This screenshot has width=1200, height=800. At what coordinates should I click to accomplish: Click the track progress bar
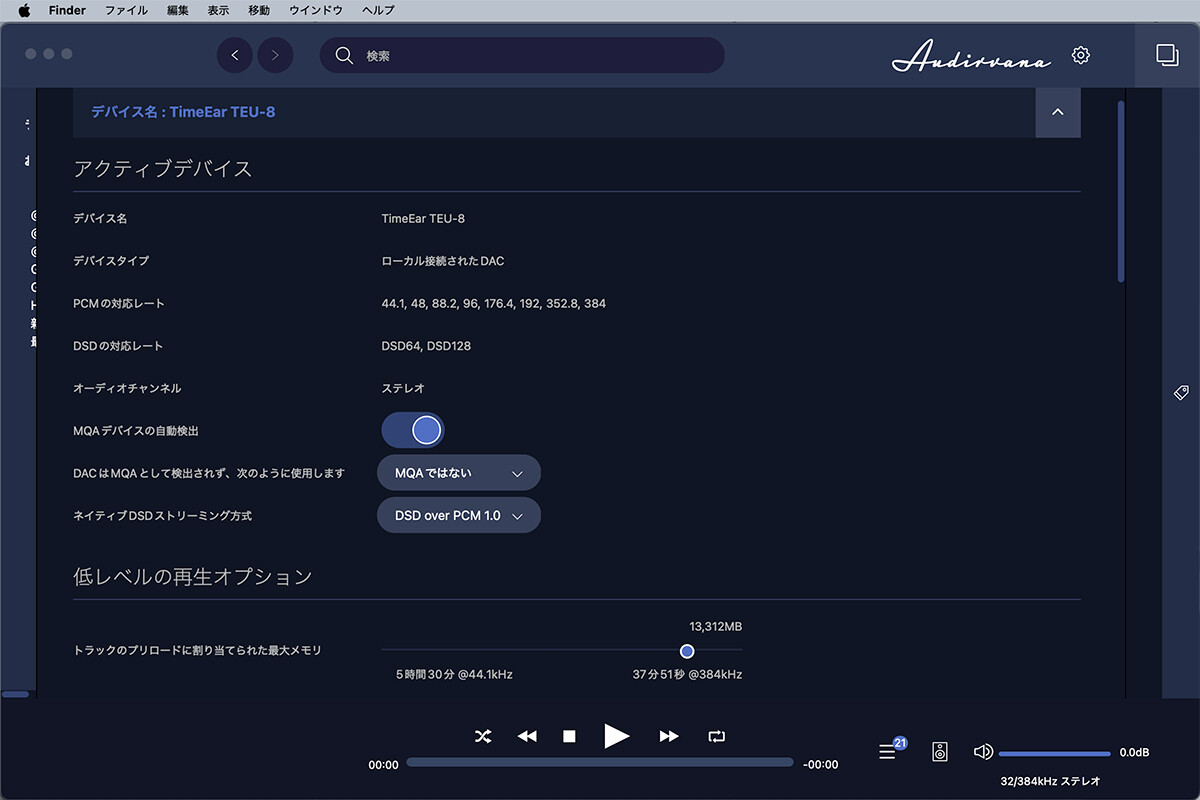600,762
